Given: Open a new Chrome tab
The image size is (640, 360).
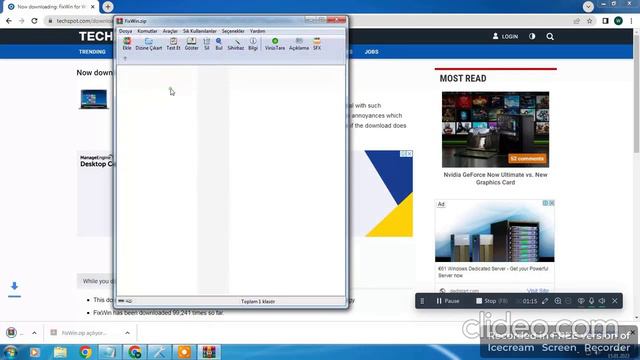Looking at the screenshot, I should [108, 7].
